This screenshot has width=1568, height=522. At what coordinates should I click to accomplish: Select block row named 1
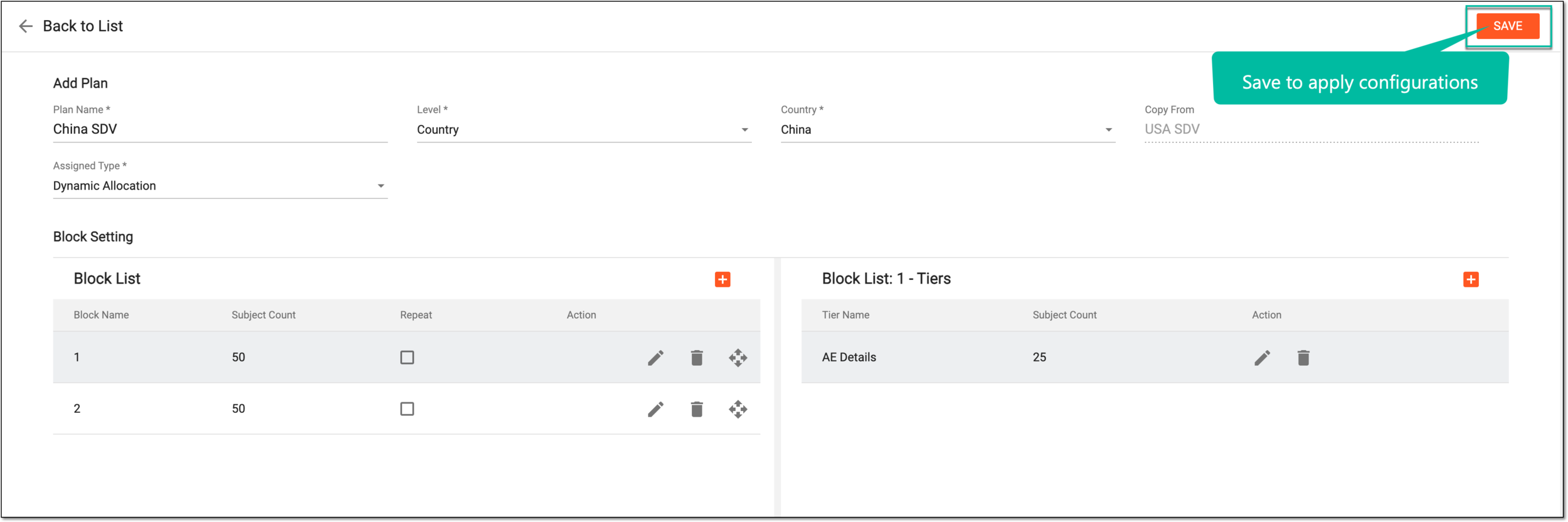[406, 357]
